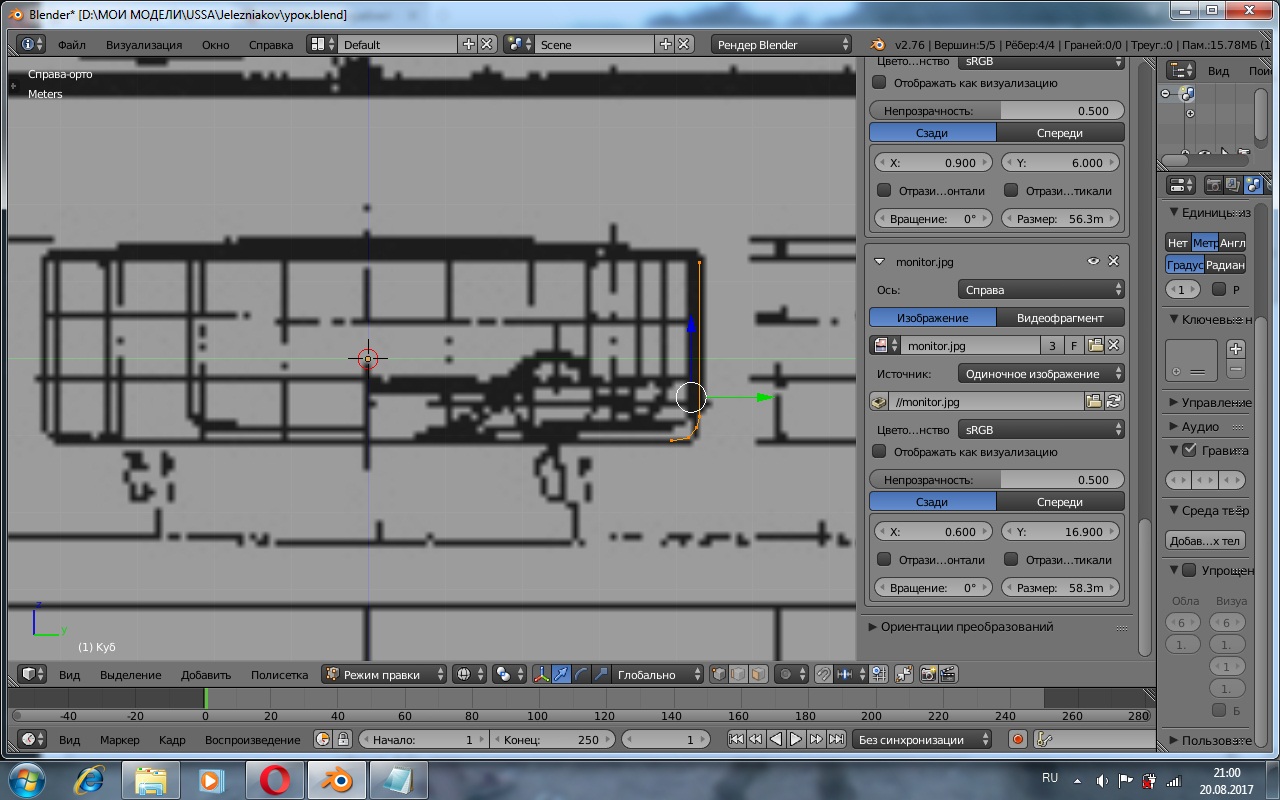Open Windows Explorer folder in the taskbar
Viewport: 1280px width, 800px height.
coord(151,779)
